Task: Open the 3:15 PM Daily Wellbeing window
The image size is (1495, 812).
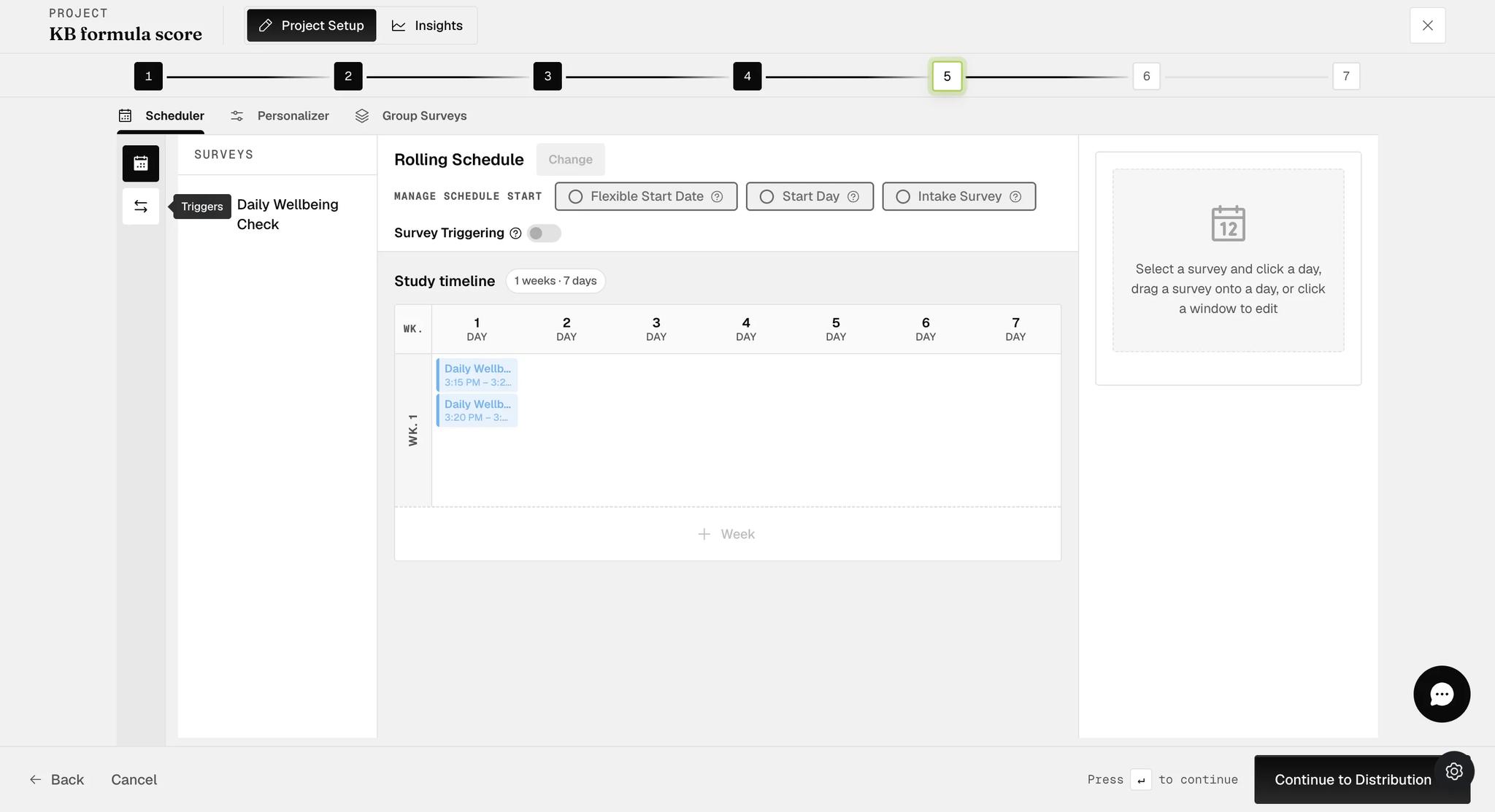Action: (x=477, y=375)
